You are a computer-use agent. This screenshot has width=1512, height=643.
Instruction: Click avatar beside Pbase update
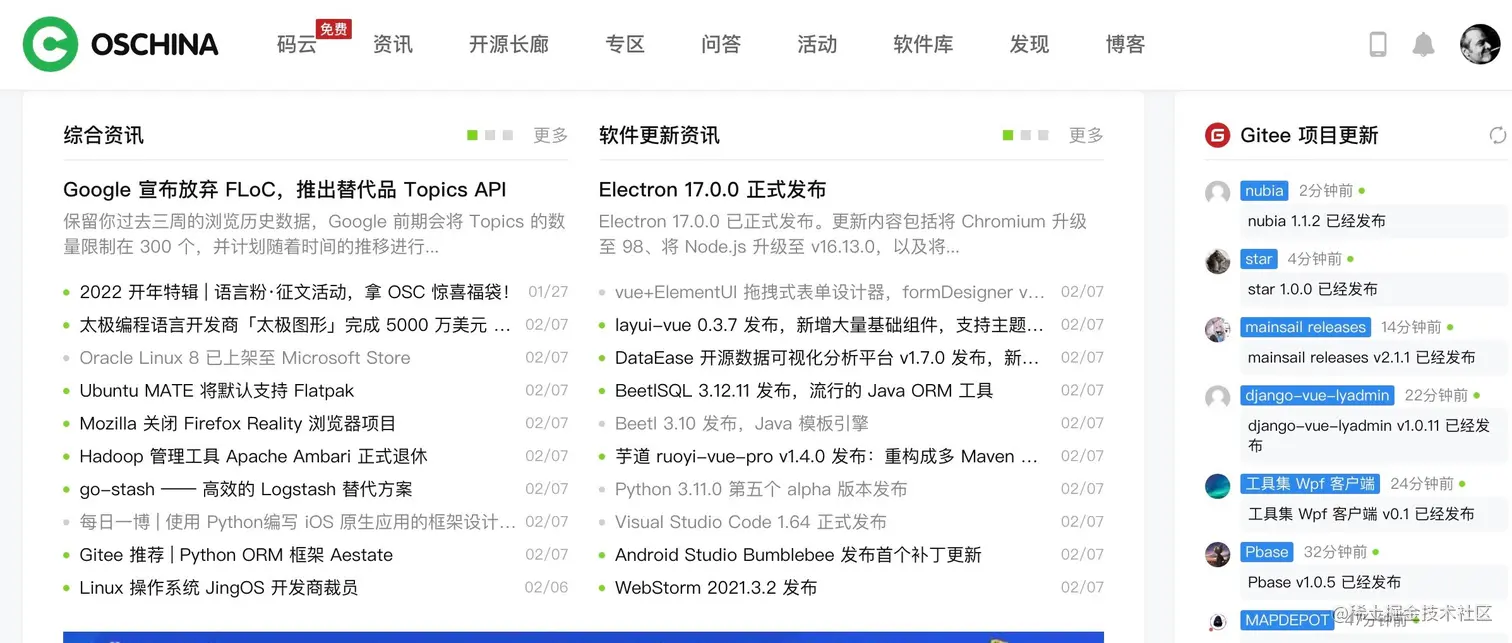(x=1217, y=554)
